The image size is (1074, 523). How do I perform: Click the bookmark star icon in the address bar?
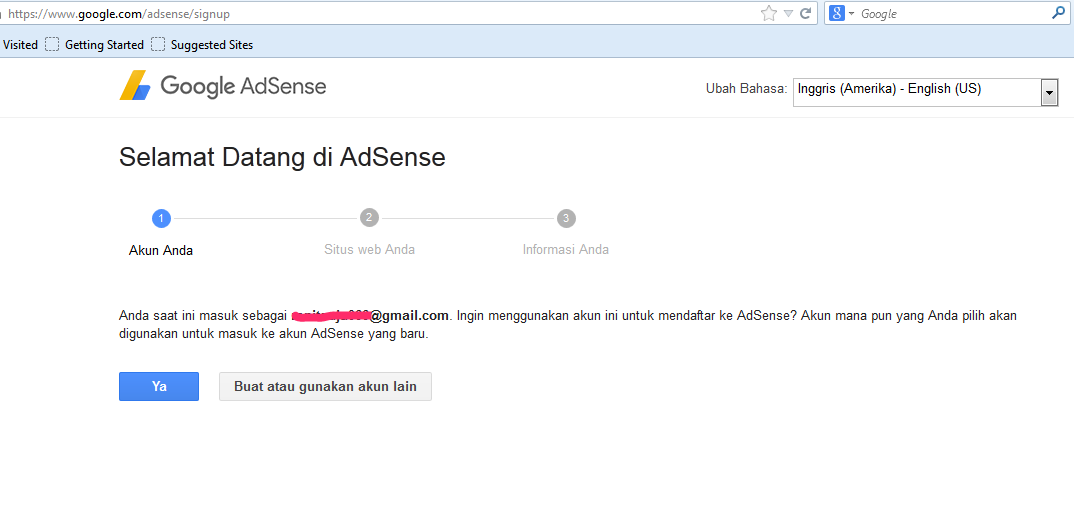pos(769,13)
